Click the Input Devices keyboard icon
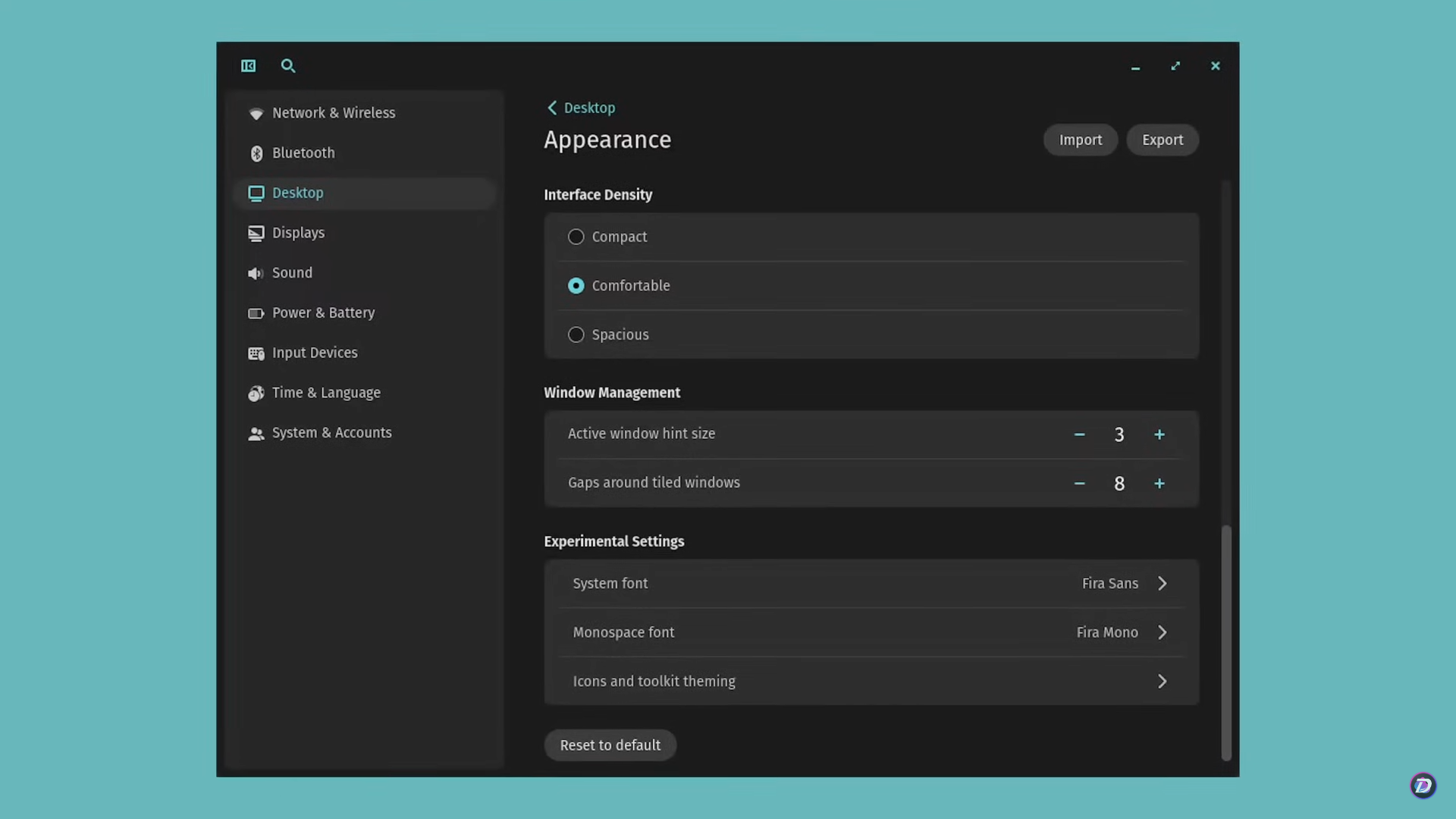The image size is (1456, 819). [256, 353]
